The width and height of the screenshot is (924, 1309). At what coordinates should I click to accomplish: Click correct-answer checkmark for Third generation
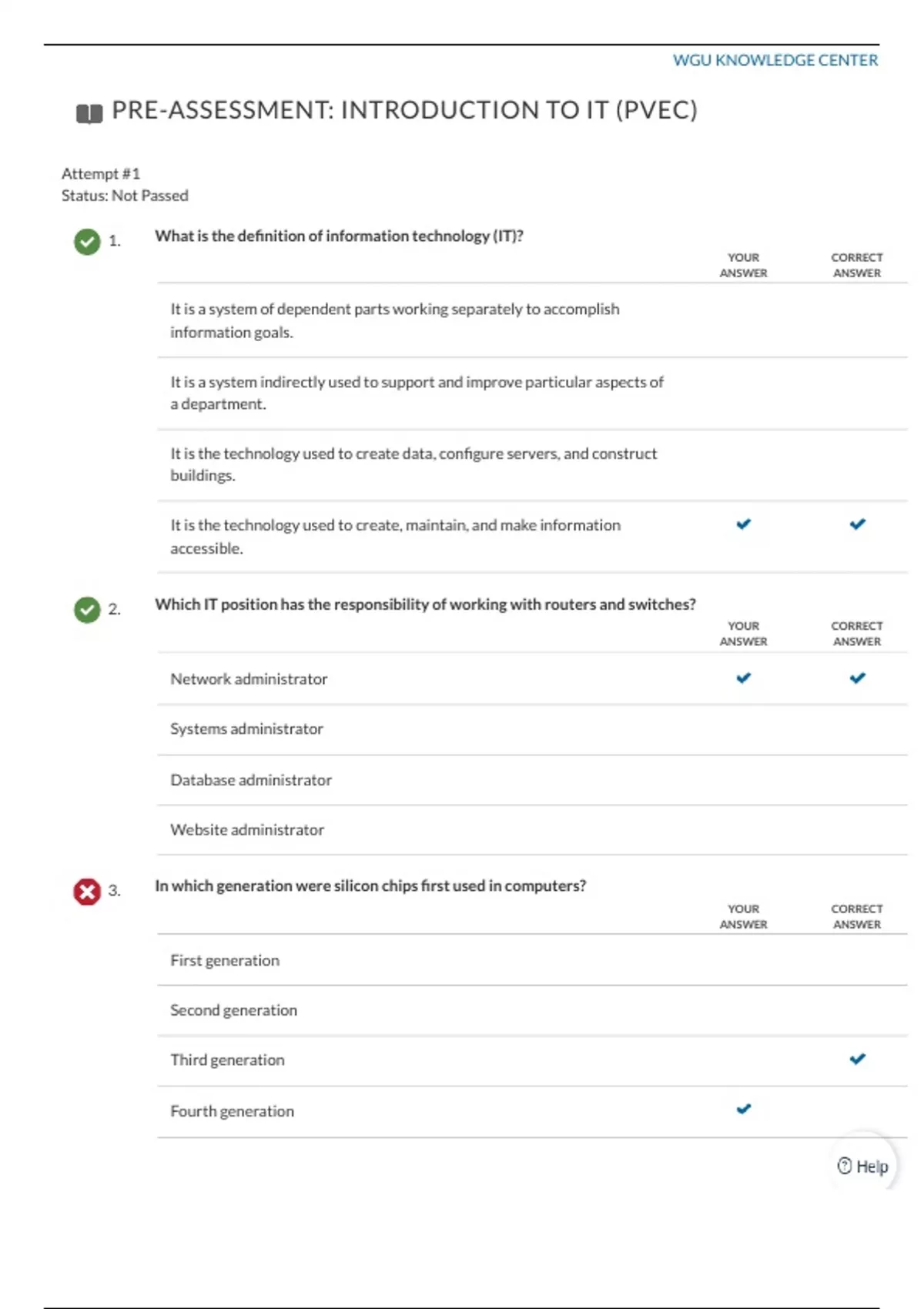(857, 1060)
